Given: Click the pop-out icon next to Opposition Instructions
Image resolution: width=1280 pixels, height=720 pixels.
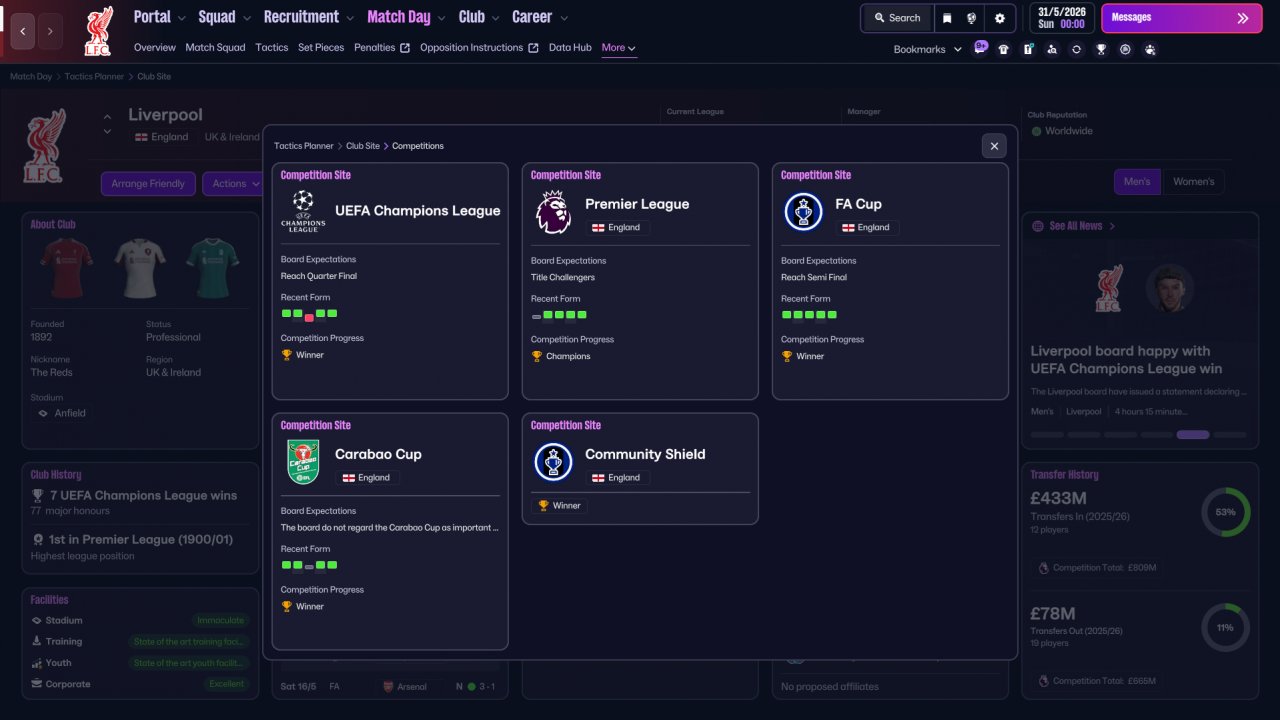Looking at the screenshot, I should coord(533,48).
